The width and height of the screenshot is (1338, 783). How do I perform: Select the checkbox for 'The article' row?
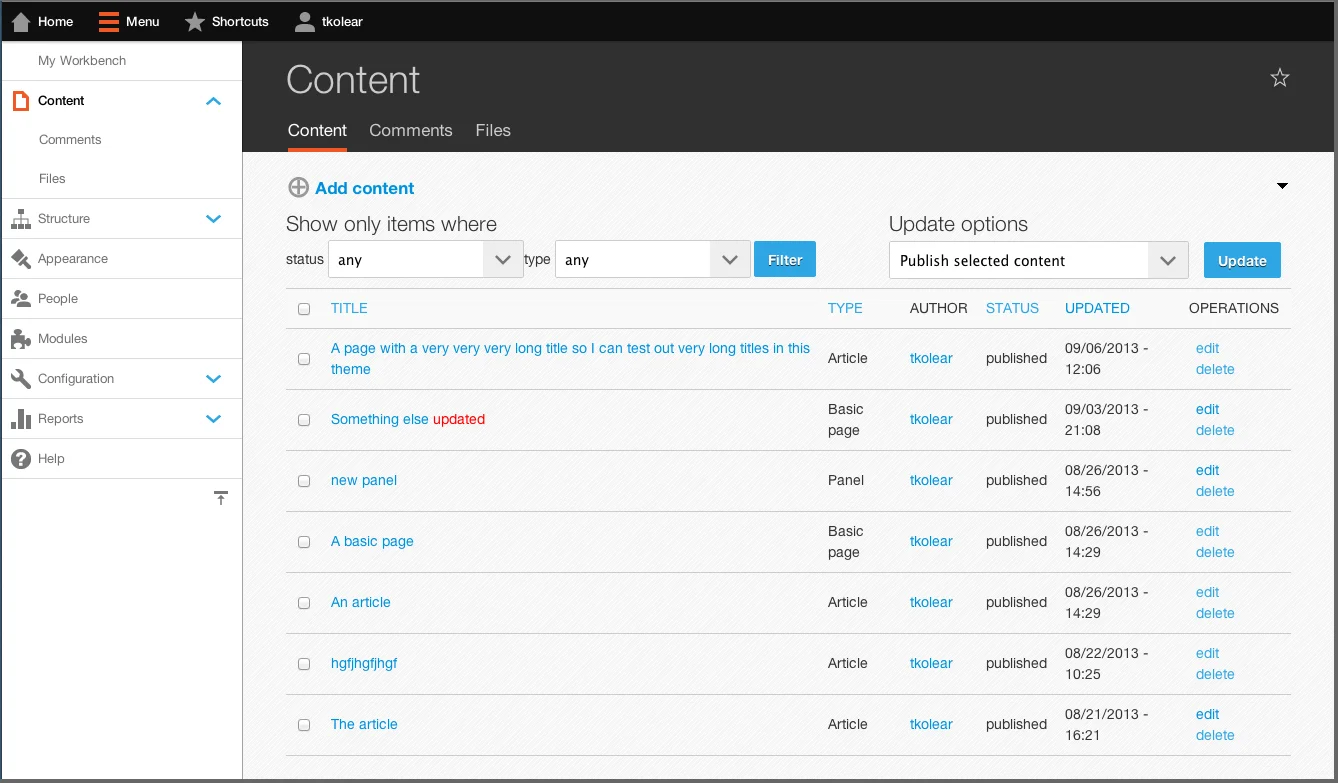point(304,725)
